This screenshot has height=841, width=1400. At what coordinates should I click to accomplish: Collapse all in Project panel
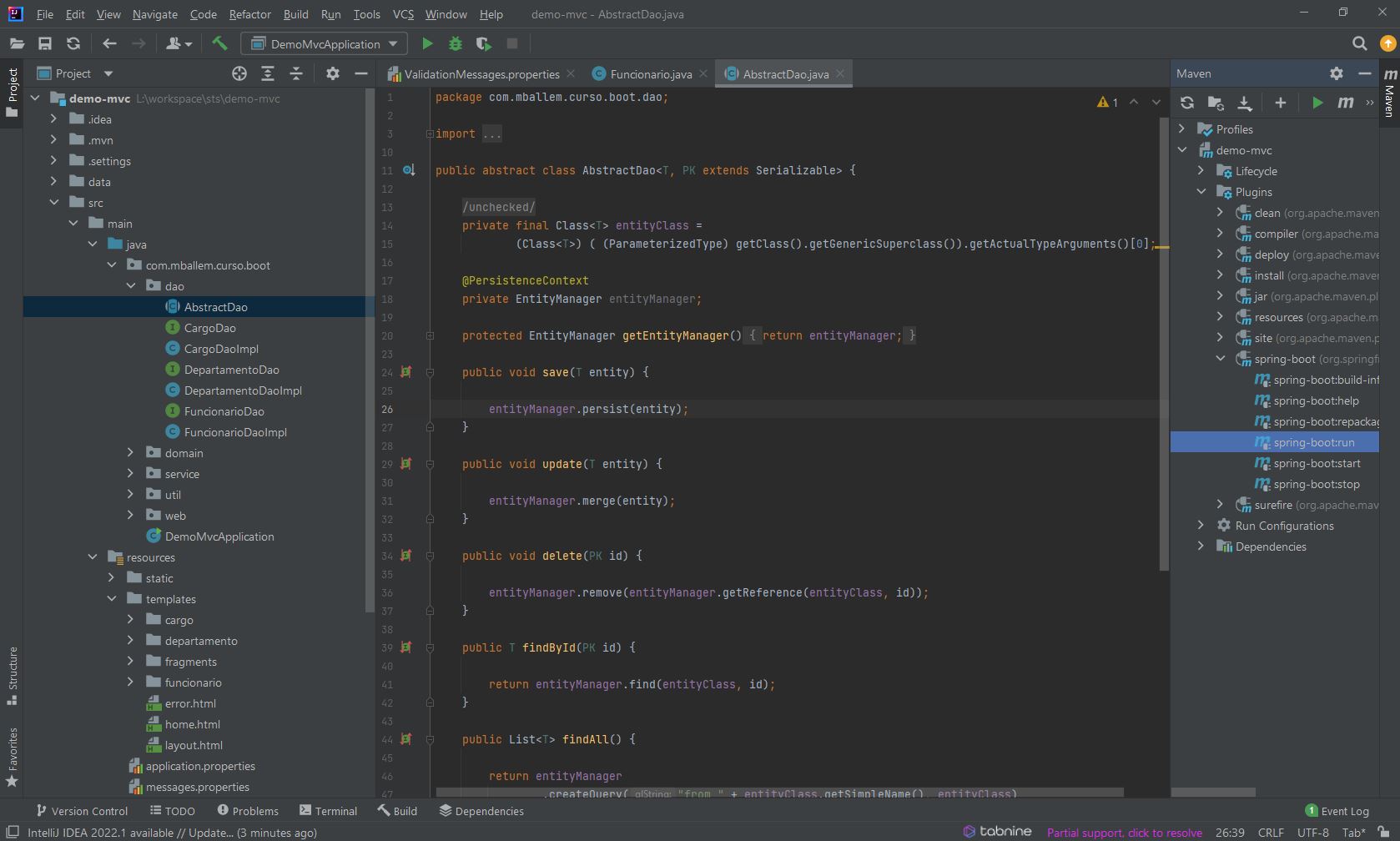click(x=296, y=73)
